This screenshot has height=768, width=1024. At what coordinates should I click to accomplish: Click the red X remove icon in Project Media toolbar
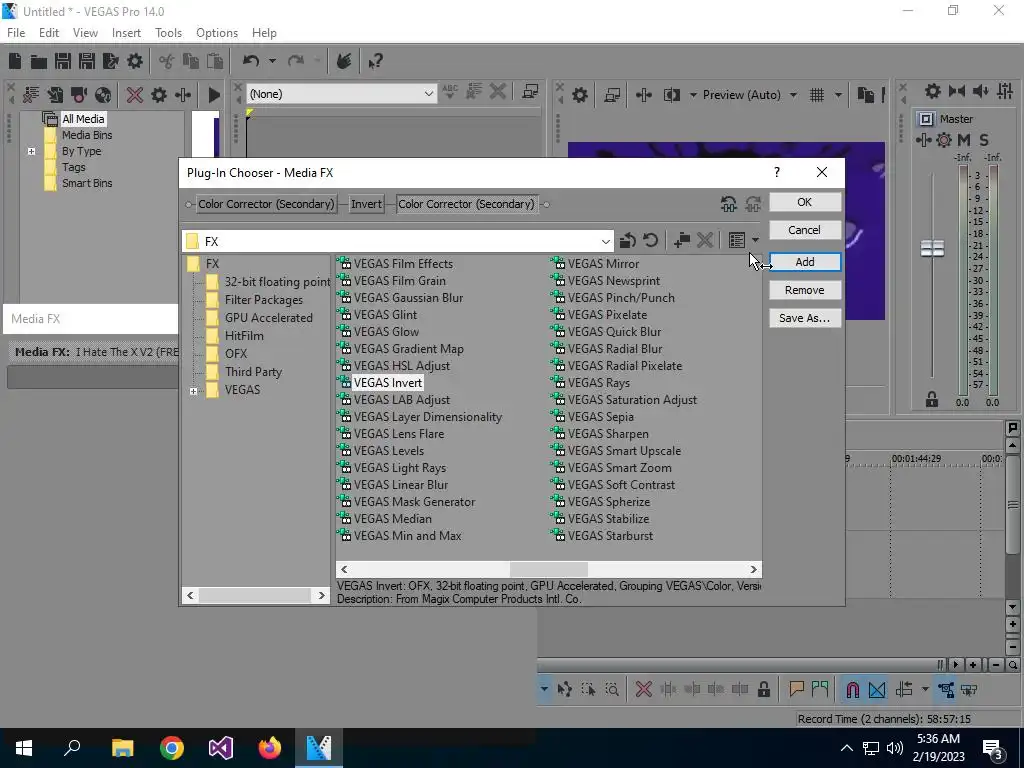coord(135,95)
